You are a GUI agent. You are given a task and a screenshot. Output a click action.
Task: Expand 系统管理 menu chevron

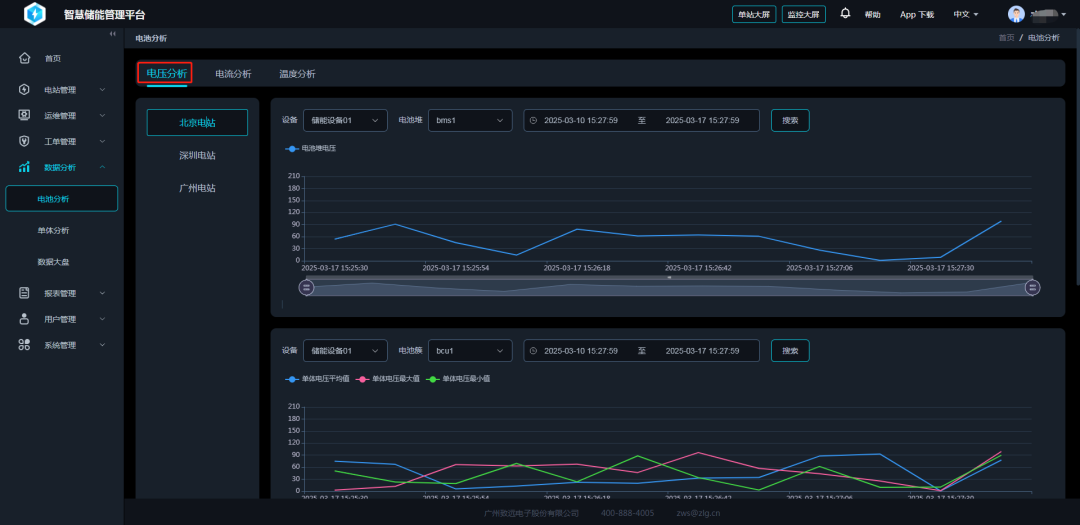[x=102, y=345]
